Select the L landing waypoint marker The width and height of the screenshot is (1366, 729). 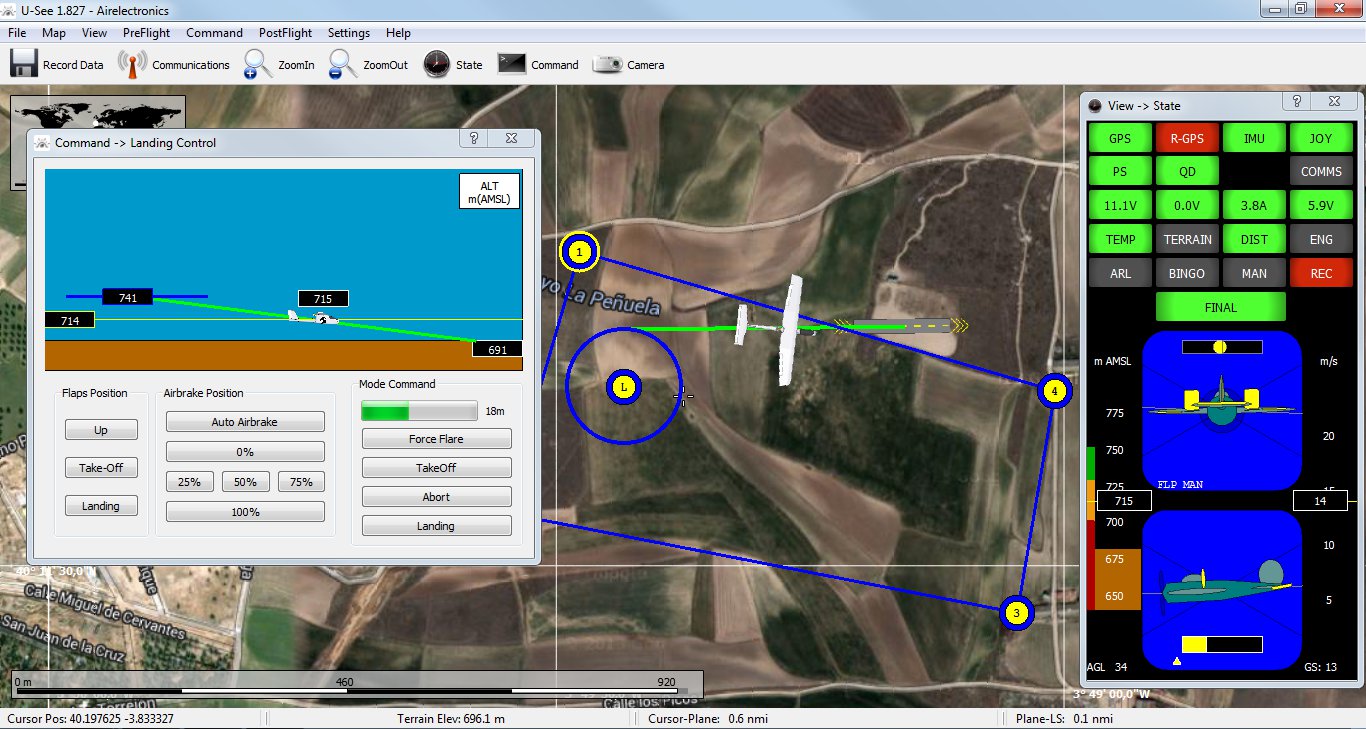coord(624,386)
